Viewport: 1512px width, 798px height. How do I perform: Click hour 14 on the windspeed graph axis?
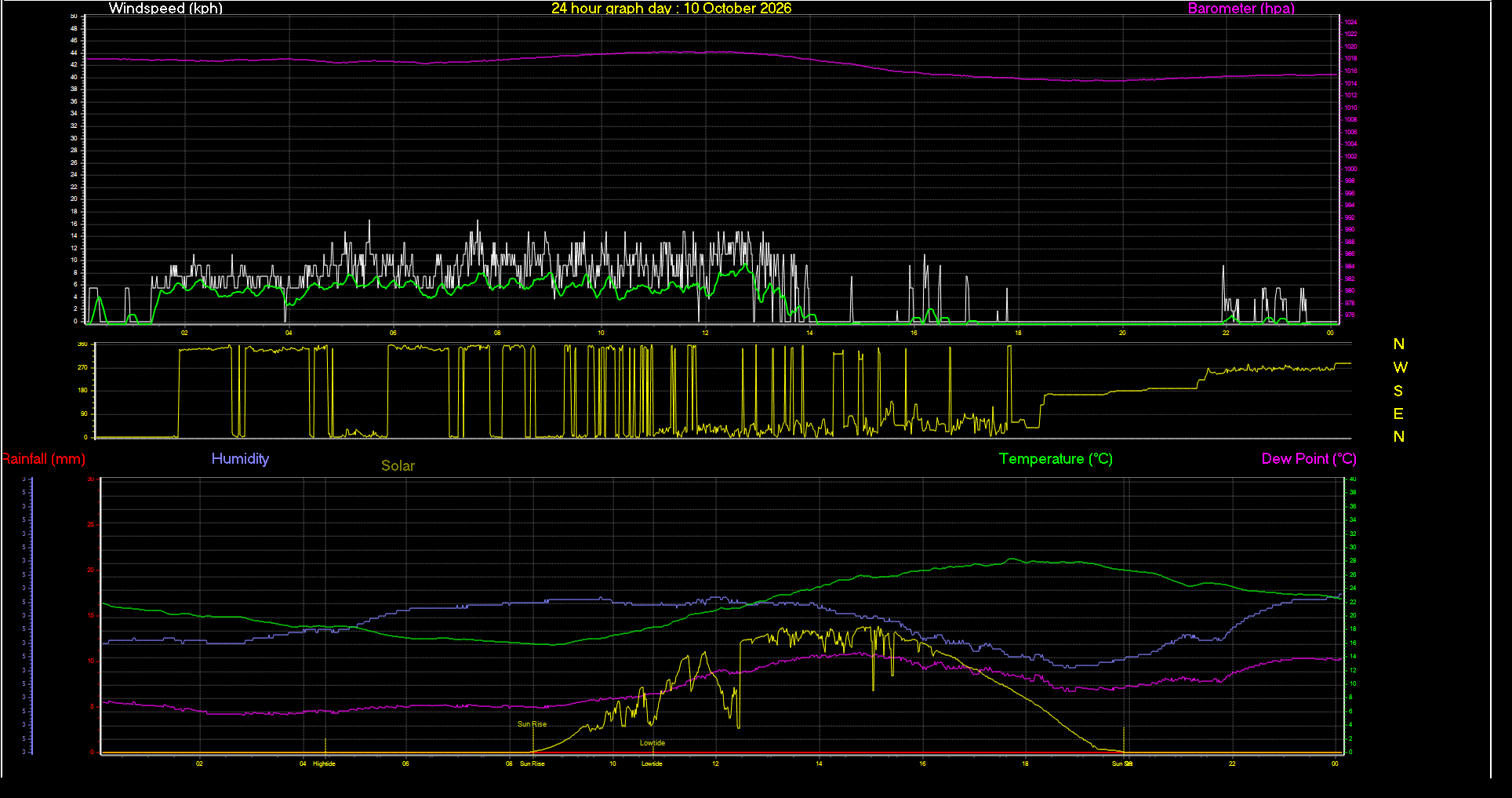coord(809,333)
